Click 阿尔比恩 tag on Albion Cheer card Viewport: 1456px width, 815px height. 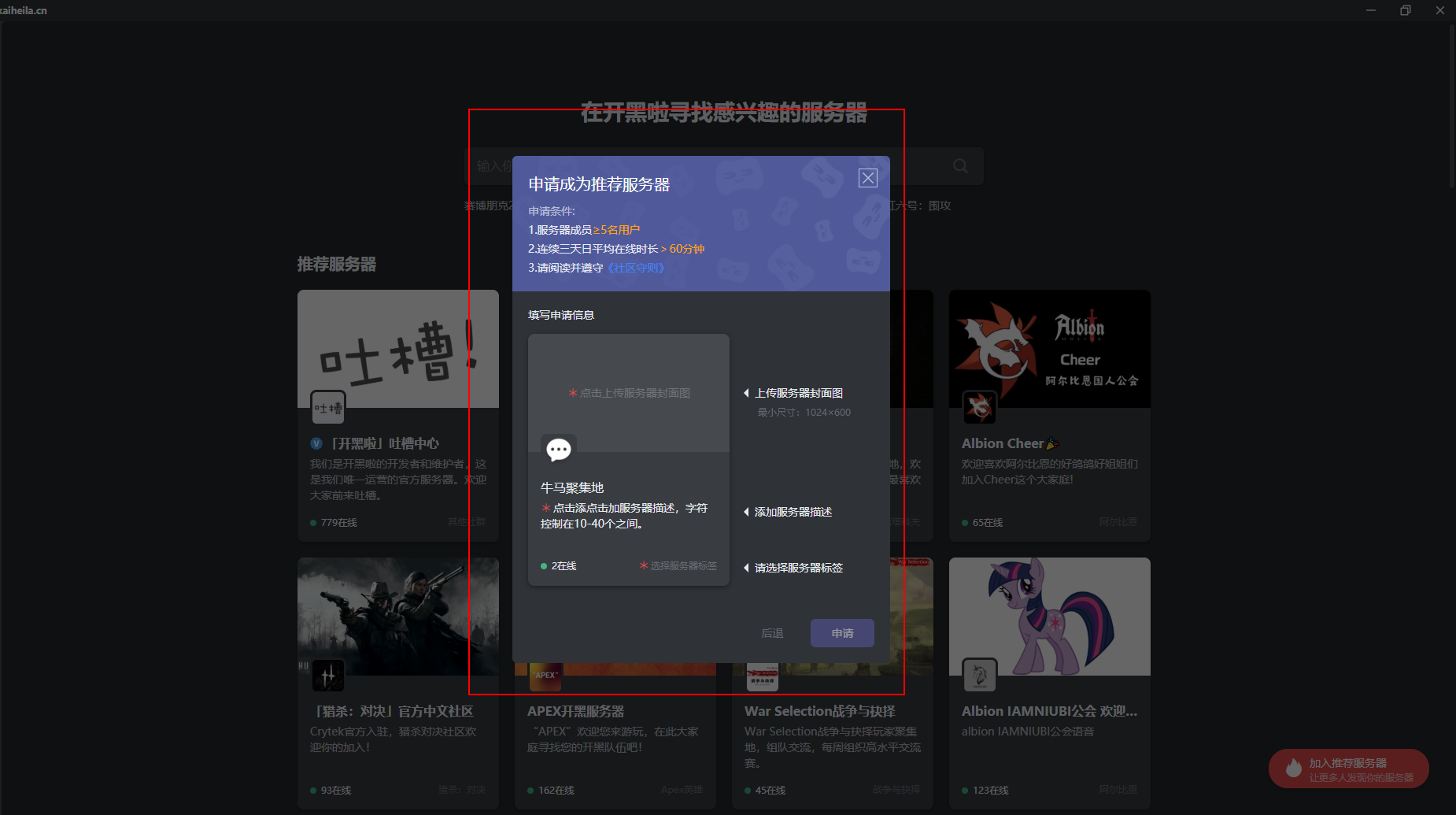tap(1118, 522)
